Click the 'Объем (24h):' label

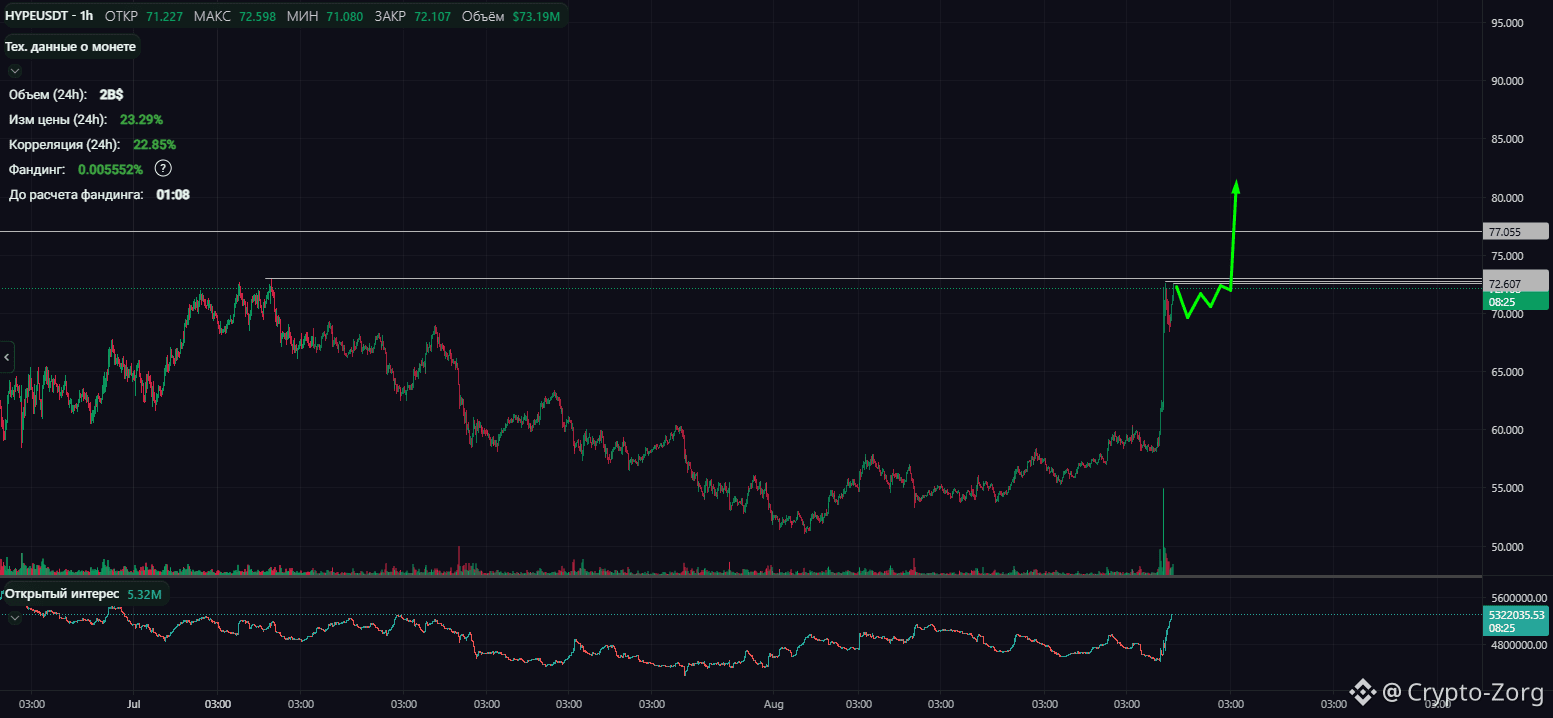tap(48, 94)
